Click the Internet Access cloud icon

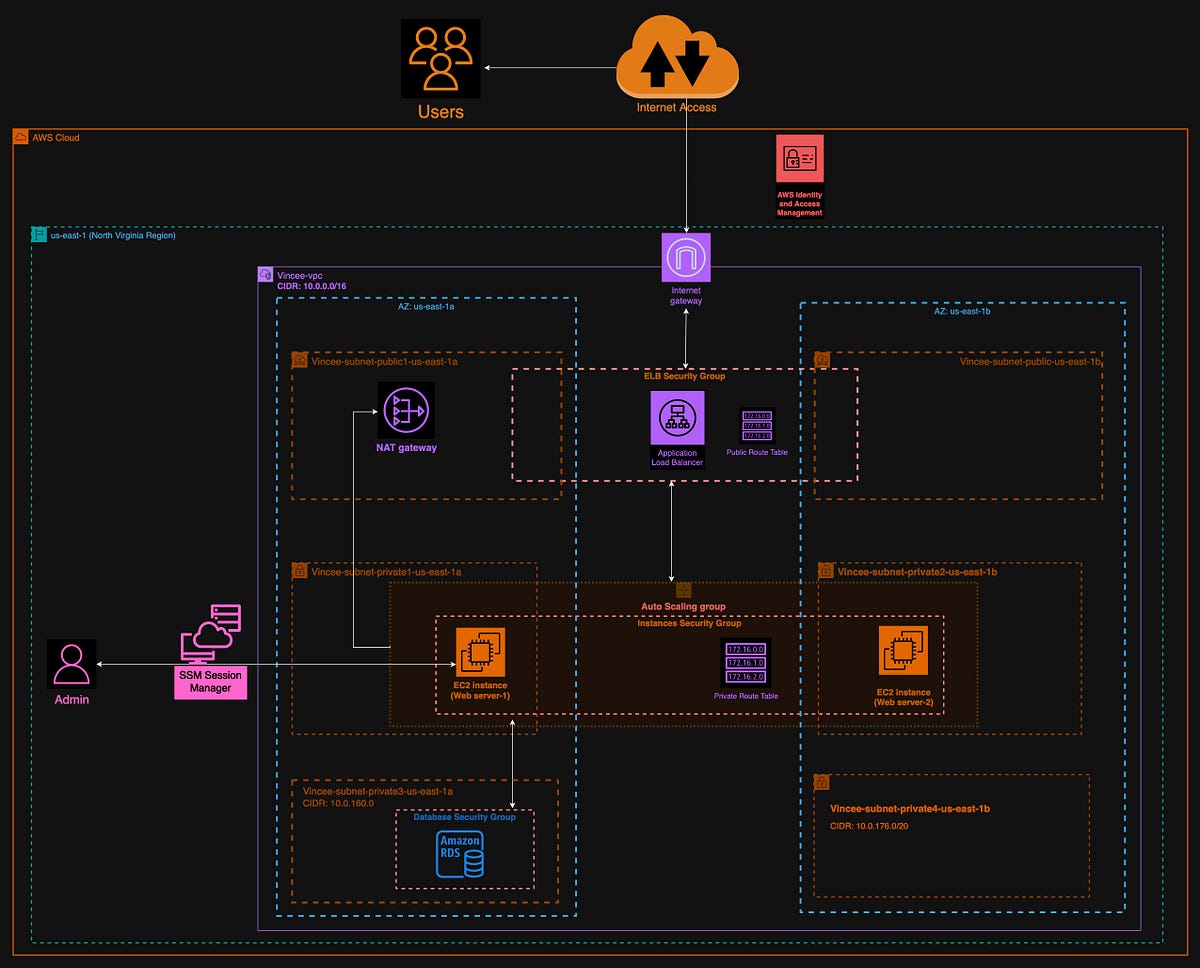[x=677, y=60]
